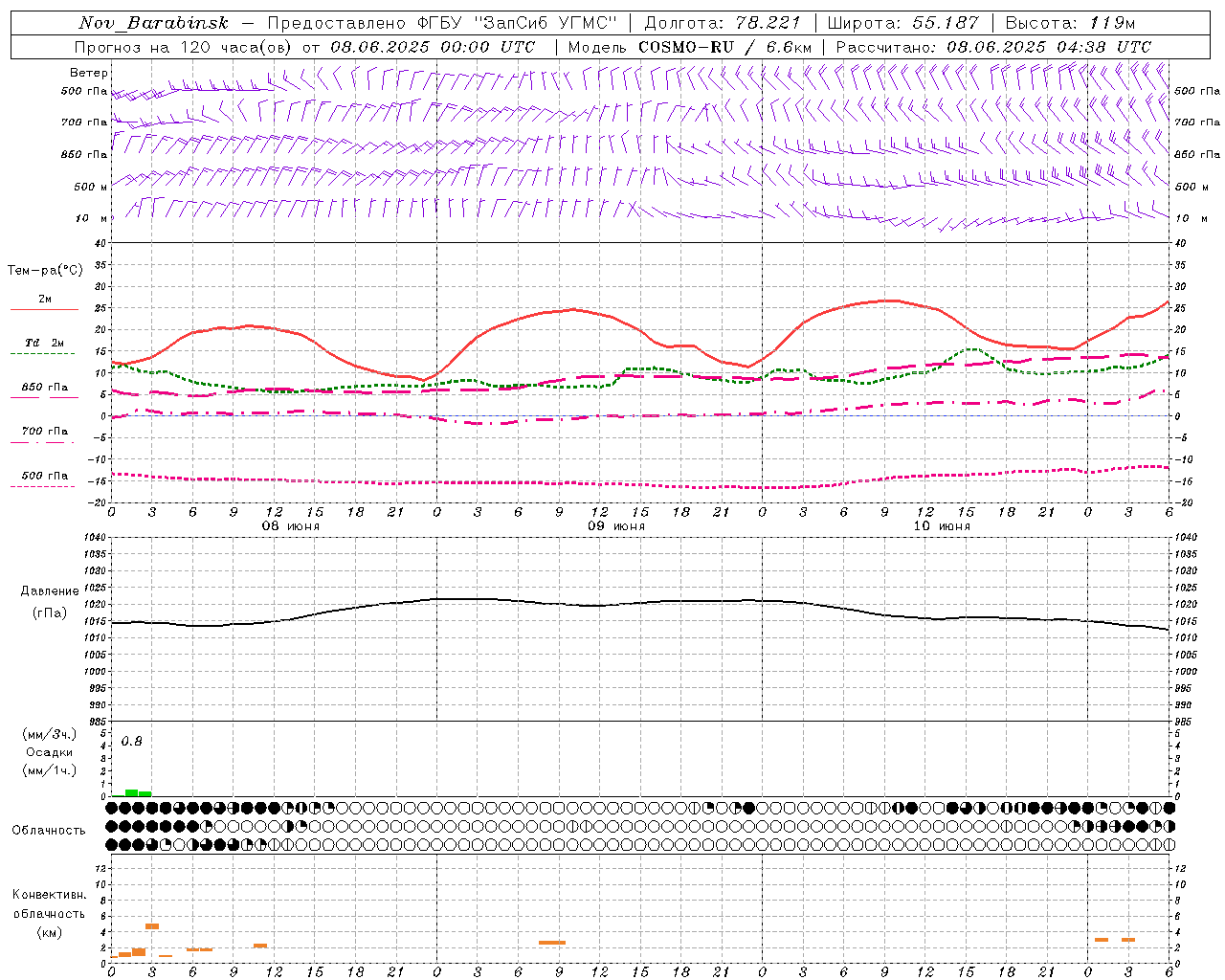Select the Тем-ра(°C) temperature panel label

pos(46,271)
